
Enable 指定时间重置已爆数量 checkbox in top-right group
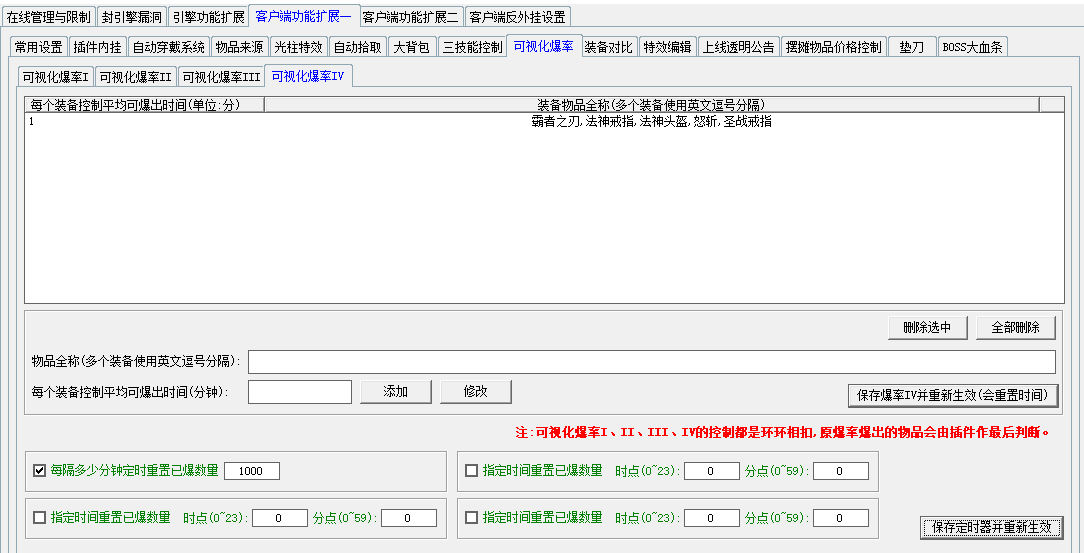coord(471,471)
